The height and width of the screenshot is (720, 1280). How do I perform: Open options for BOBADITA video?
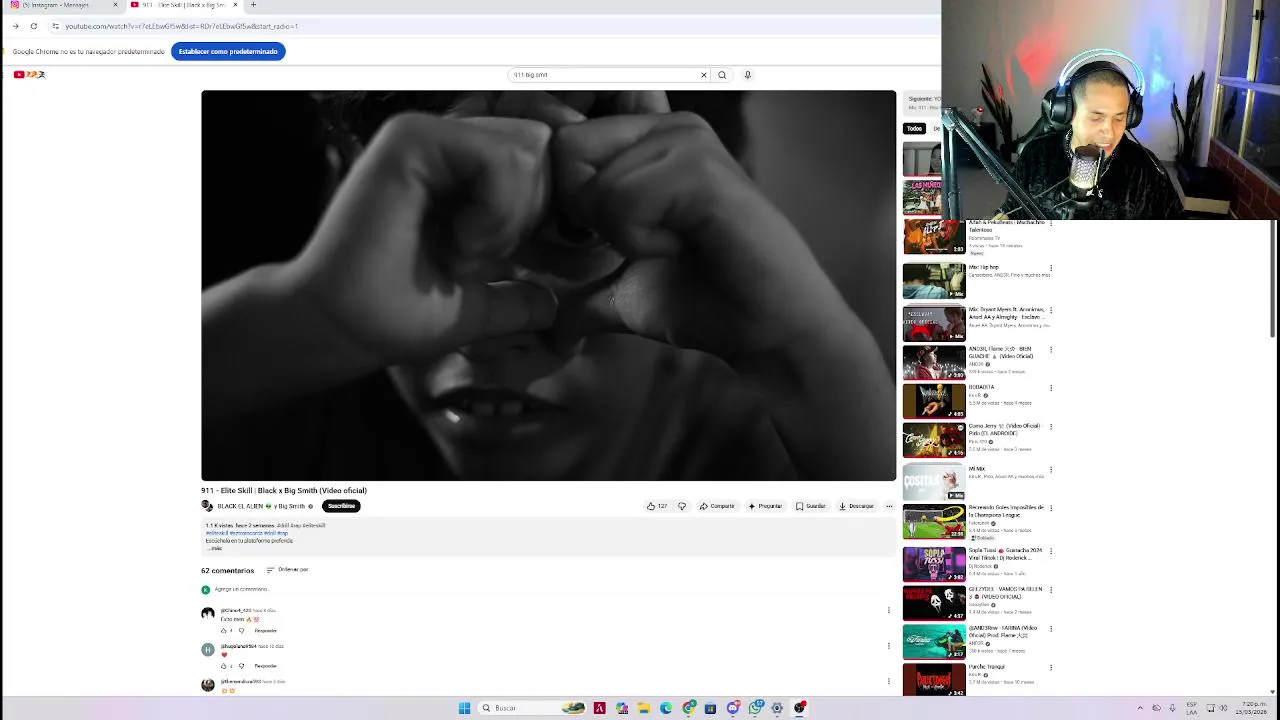pyautogui.click(x=1051, y=388)
